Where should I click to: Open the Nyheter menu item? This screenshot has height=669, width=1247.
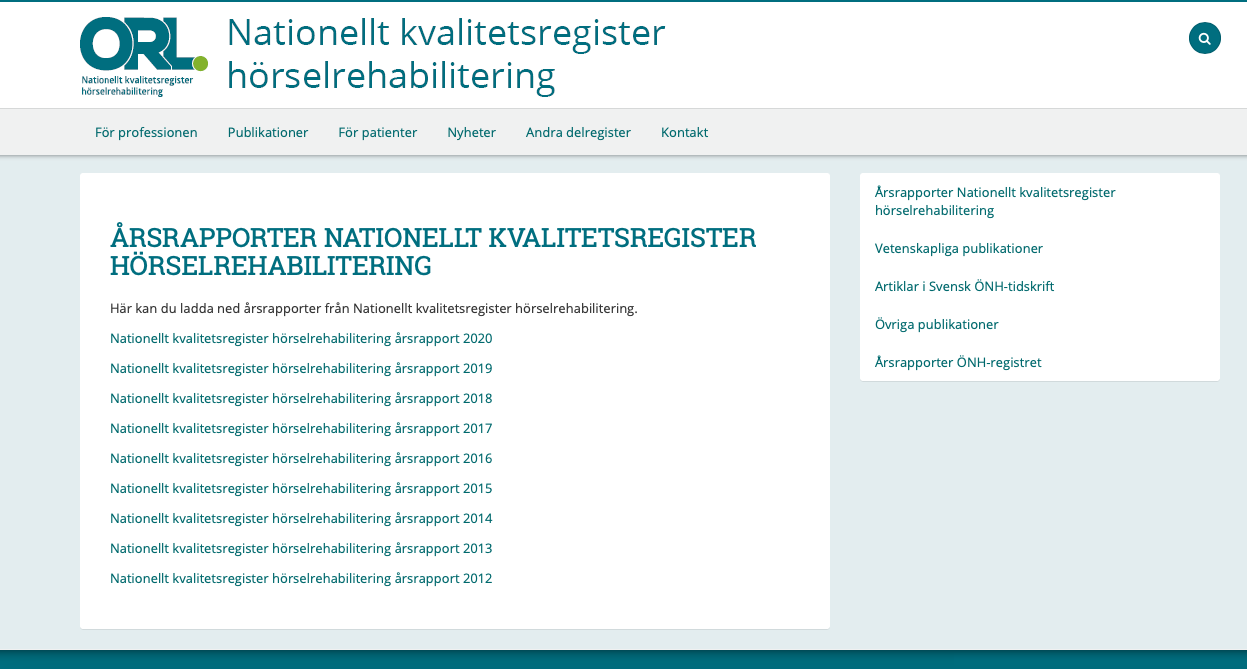coord(471,132)
